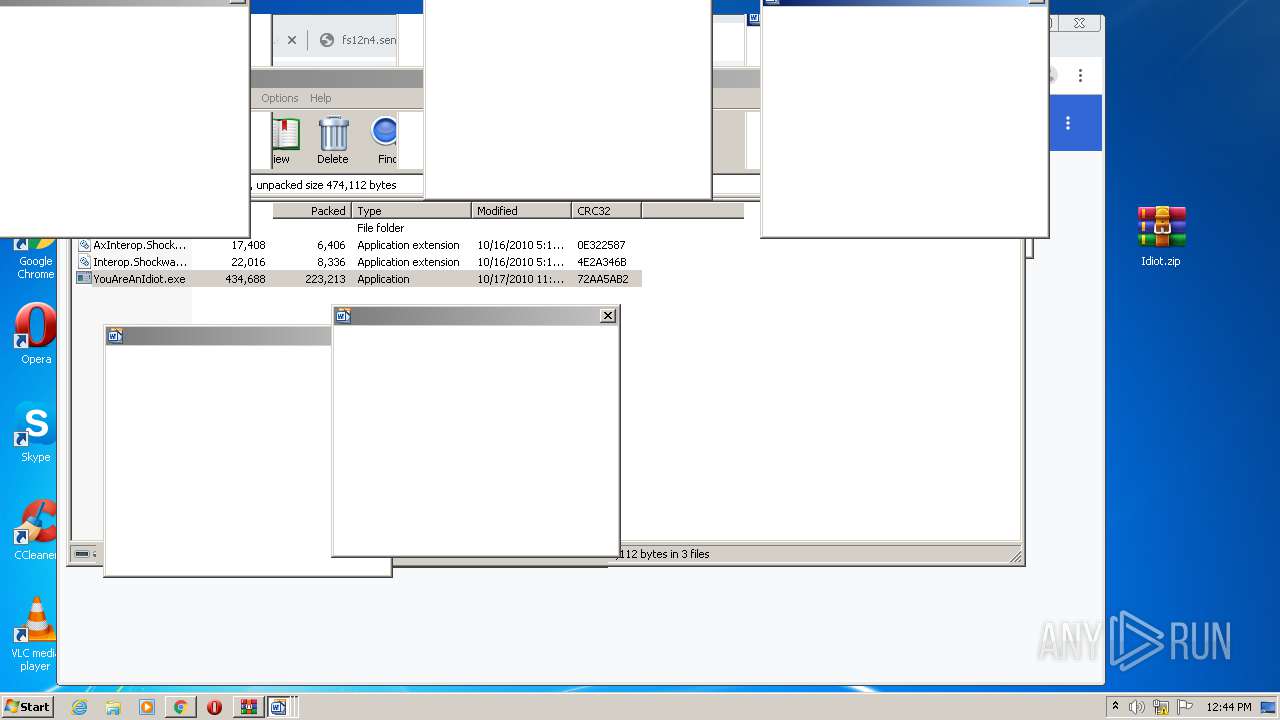Close the Chrome window with the X button

coord(1079,23)
